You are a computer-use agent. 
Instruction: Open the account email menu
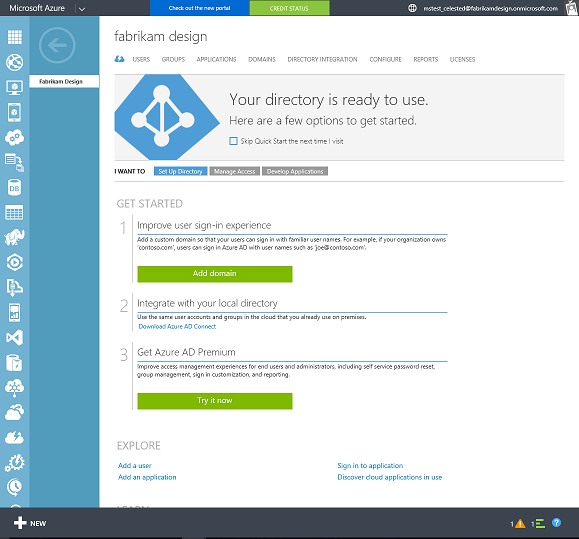click(490, 8)
